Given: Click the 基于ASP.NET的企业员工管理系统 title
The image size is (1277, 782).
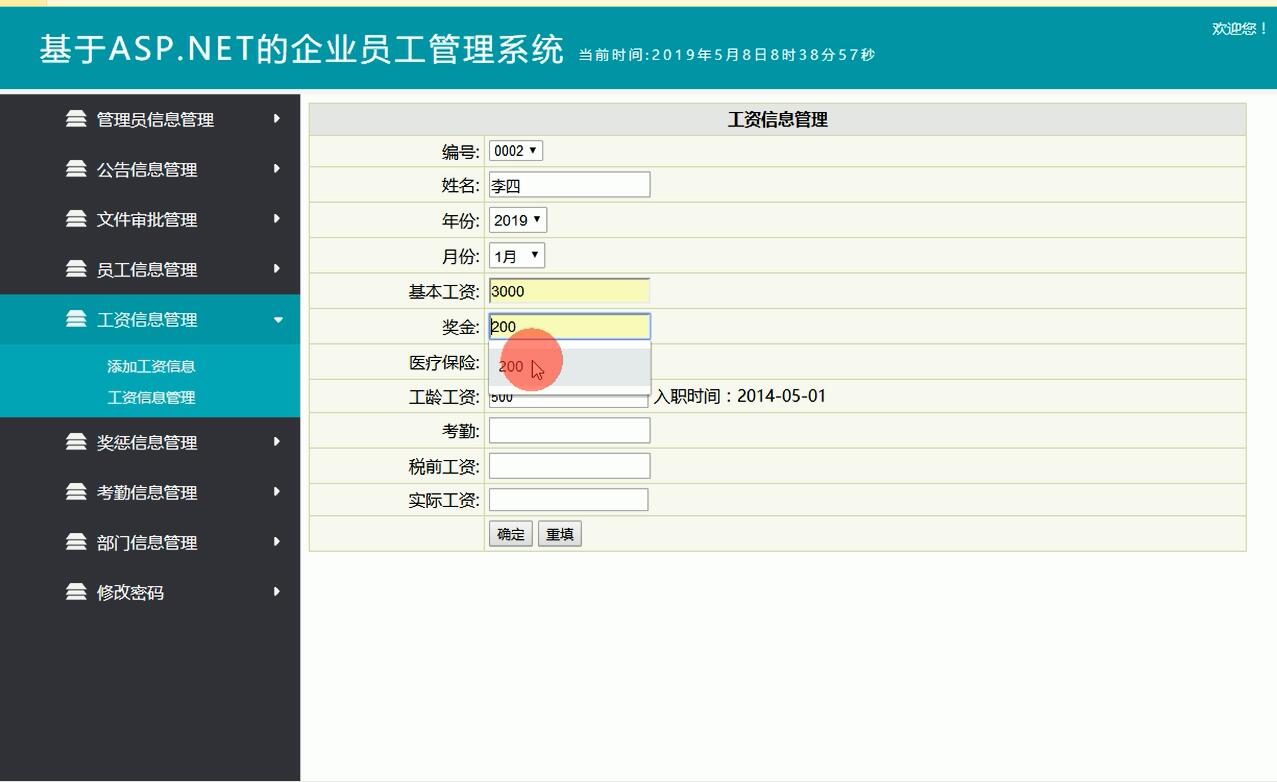Looking at the screenshot, I should point(302,49).
